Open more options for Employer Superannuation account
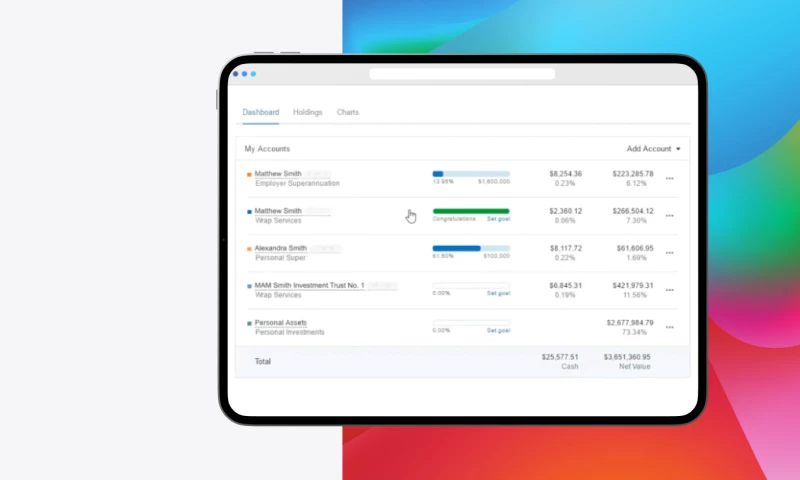Image resolution: width=800 pixels, height=480 pixels. point(669,179)
